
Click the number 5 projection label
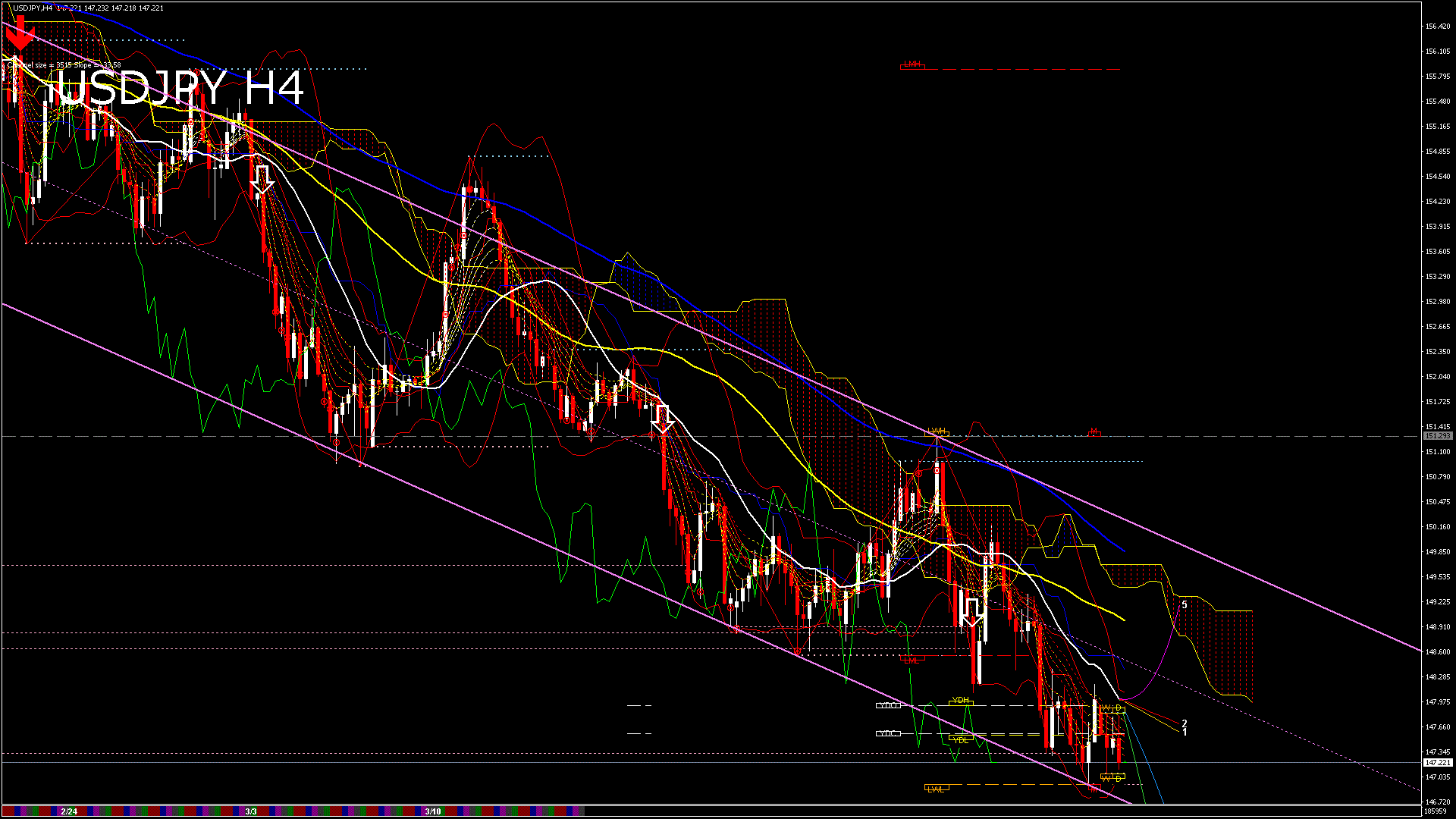coord(1185,604)
